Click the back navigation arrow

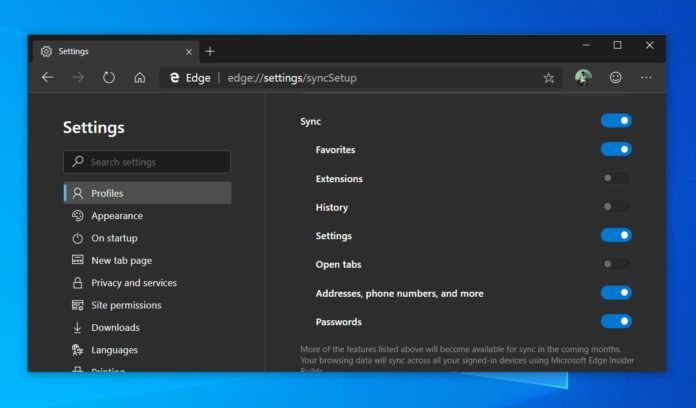tap(47, 78)
